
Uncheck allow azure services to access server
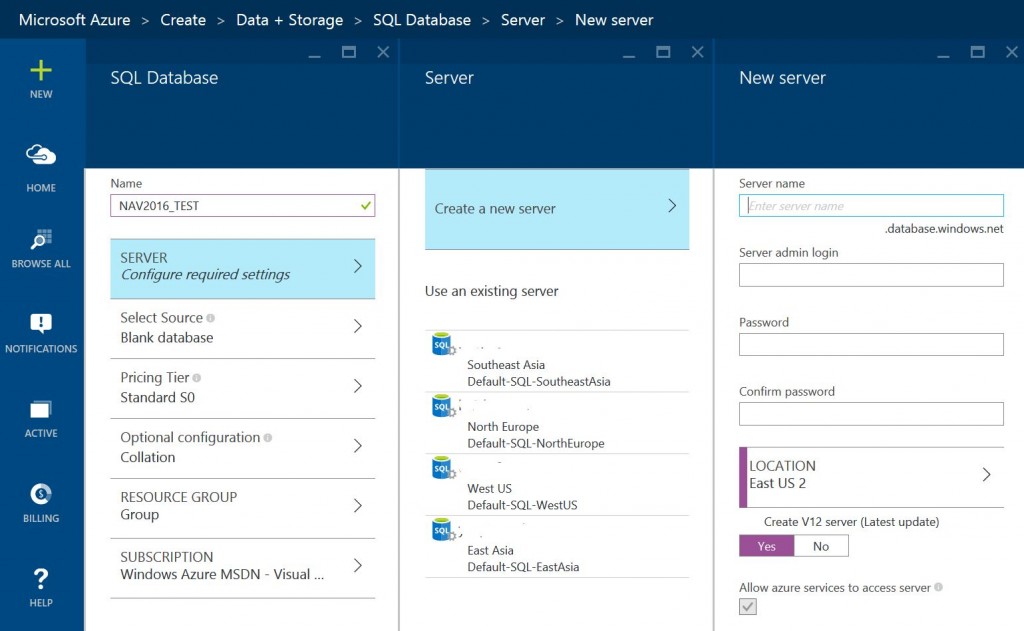click(x=748, y=606)
